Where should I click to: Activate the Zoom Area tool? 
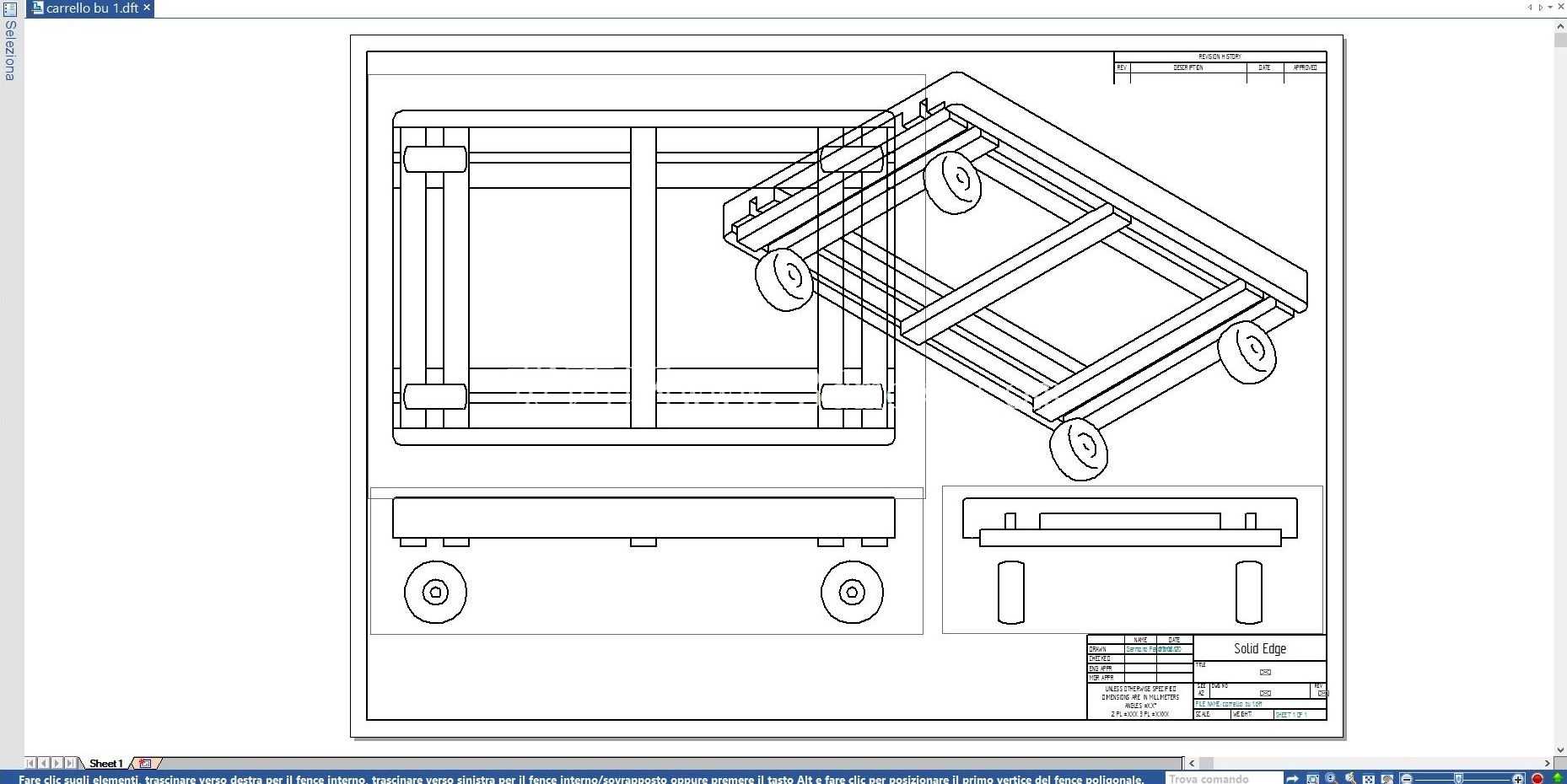click(x=1312, y=779)
